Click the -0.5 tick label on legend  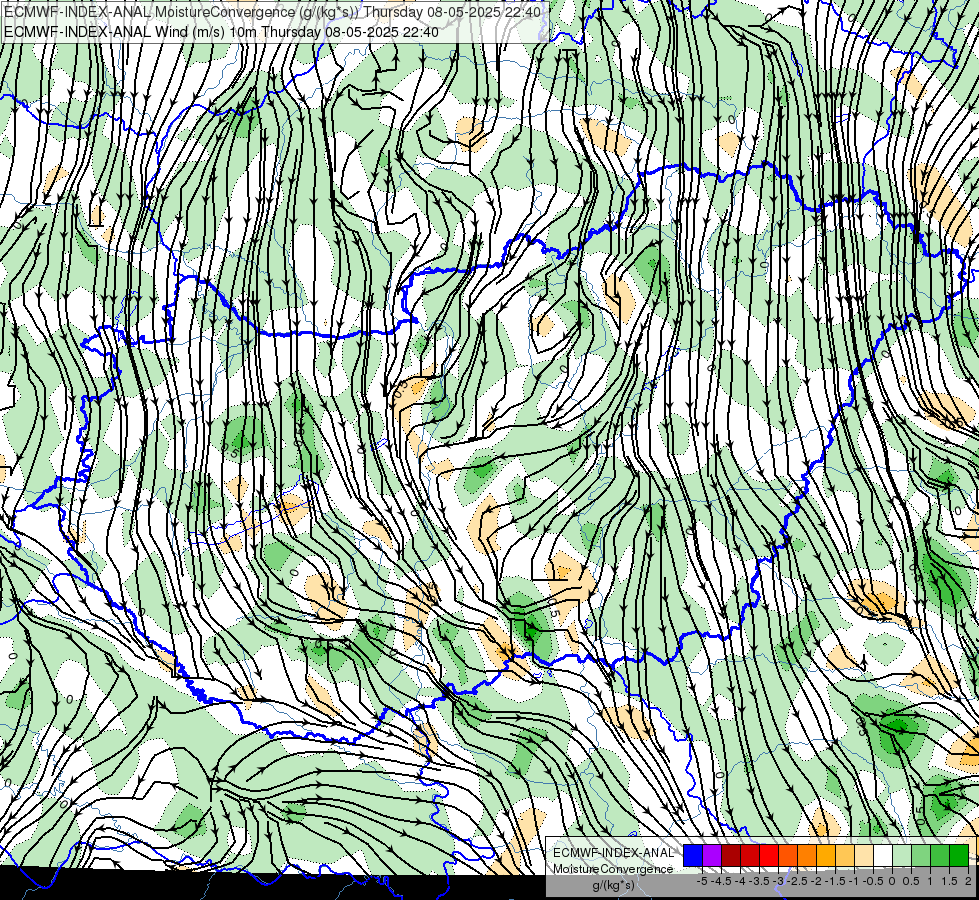[873, 881]
